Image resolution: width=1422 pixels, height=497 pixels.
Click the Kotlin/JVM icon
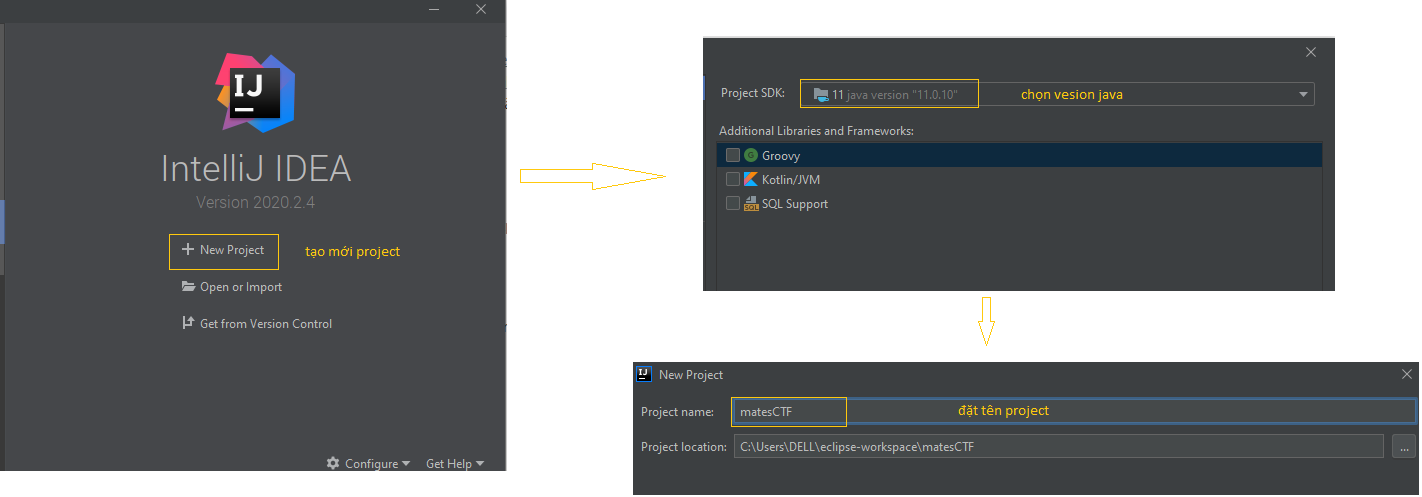point(751,179)
